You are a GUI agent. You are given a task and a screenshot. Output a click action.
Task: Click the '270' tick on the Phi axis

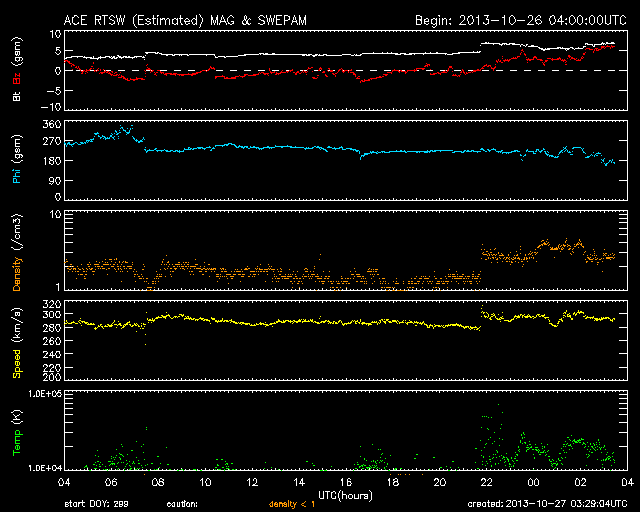point(52,141)
